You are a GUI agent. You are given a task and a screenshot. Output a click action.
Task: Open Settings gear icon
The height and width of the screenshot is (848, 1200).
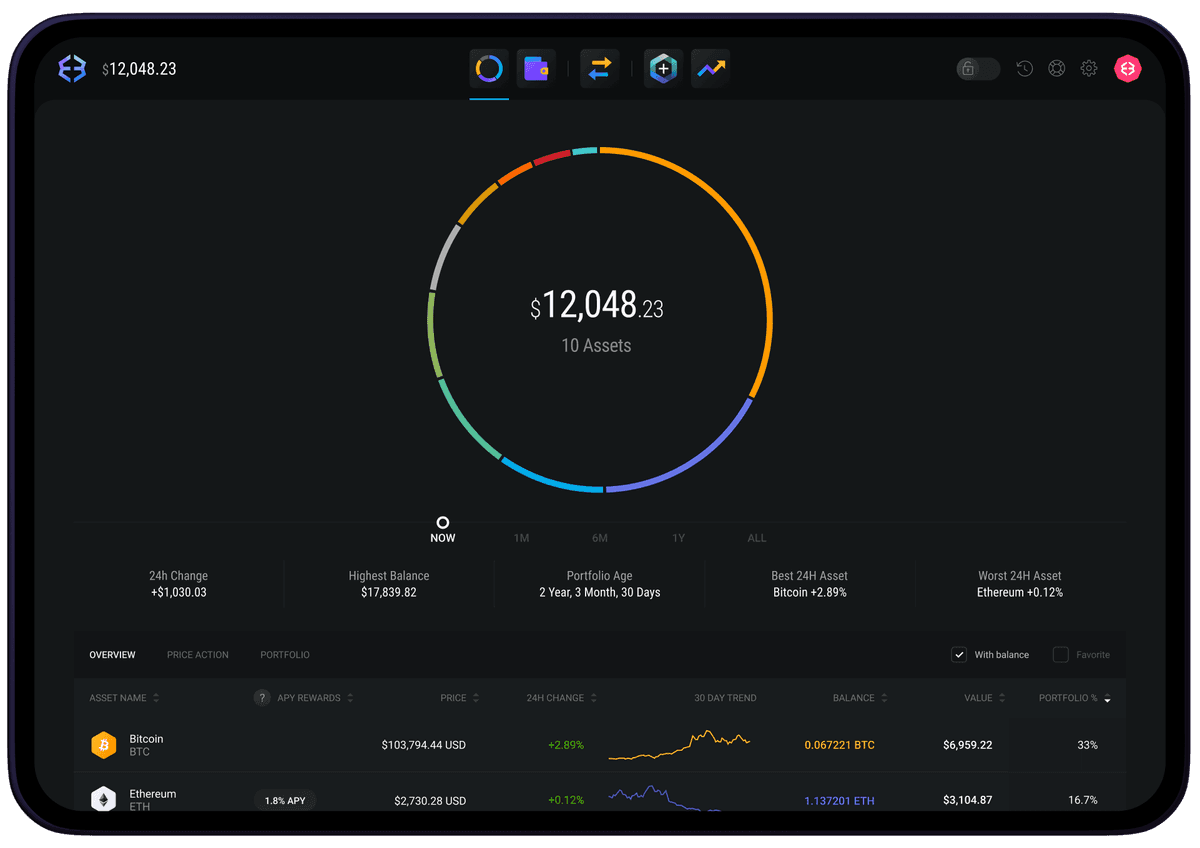1089,69
